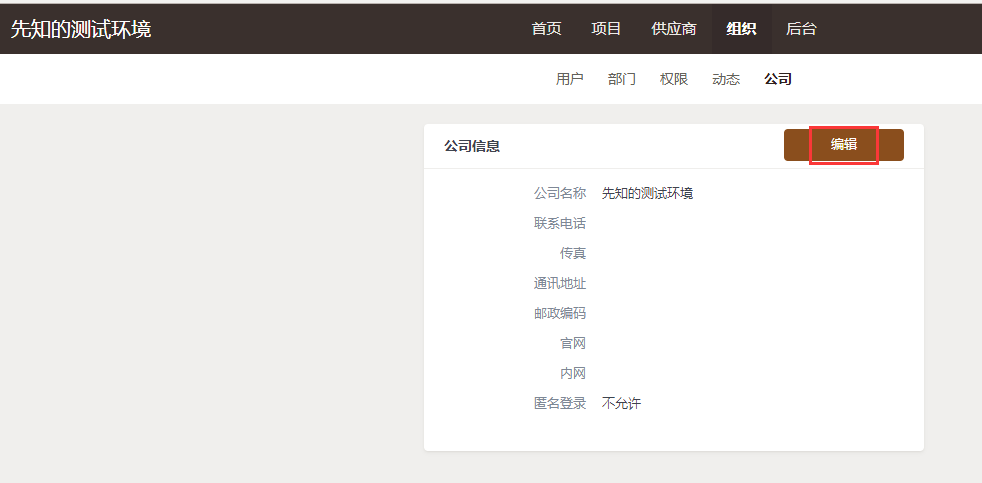982x483 pixels.
Task: Click the 不允许 value
Action: [x=621, y=403]
